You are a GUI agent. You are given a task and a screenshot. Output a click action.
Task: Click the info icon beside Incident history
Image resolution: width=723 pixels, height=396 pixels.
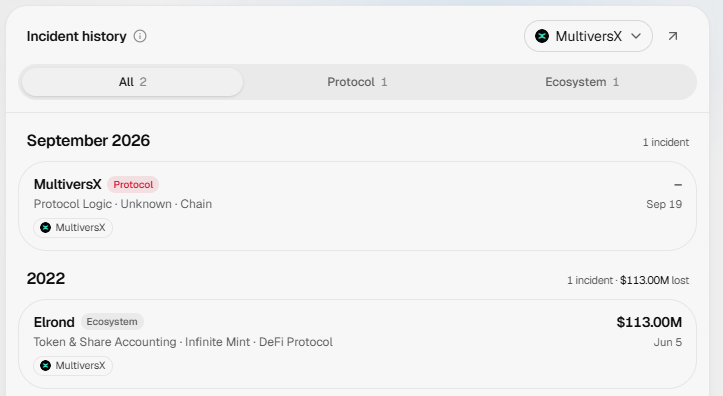coord(140,36)
